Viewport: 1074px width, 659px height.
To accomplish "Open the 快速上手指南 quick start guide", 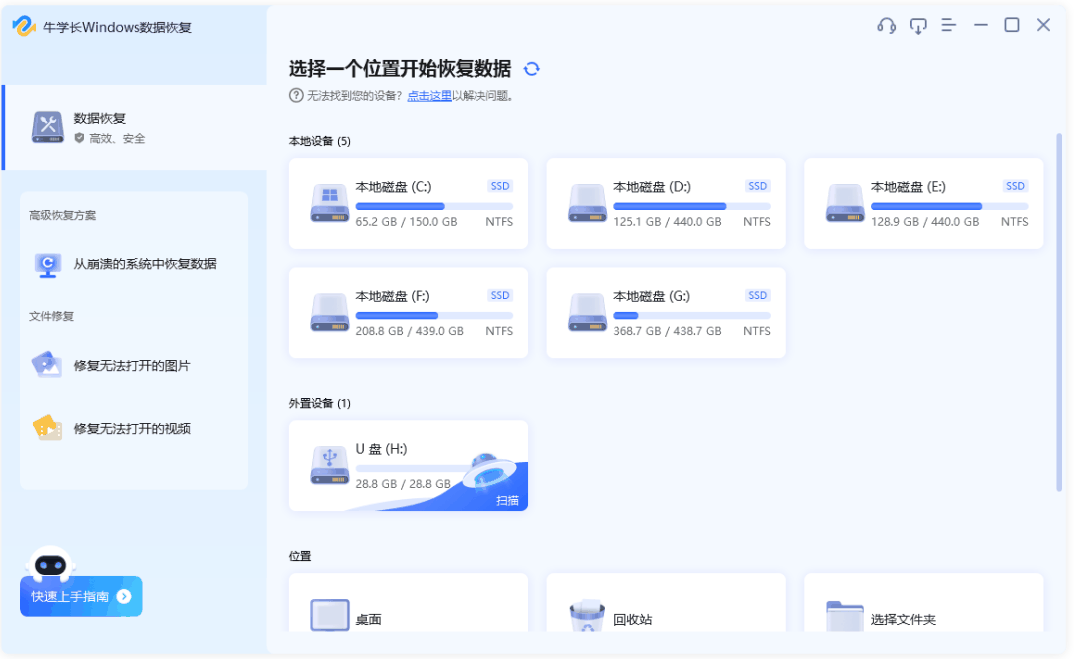I will tap(81, 596).
